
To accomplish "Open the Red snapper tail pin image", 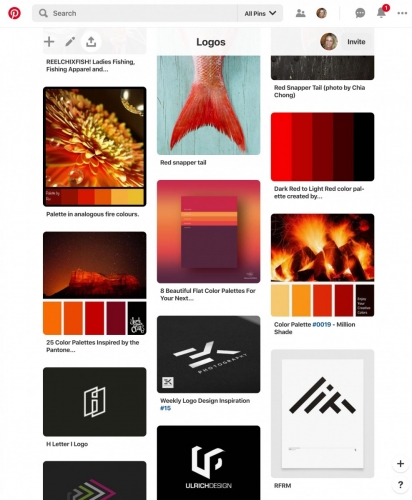I will click(x=209, y=105).
